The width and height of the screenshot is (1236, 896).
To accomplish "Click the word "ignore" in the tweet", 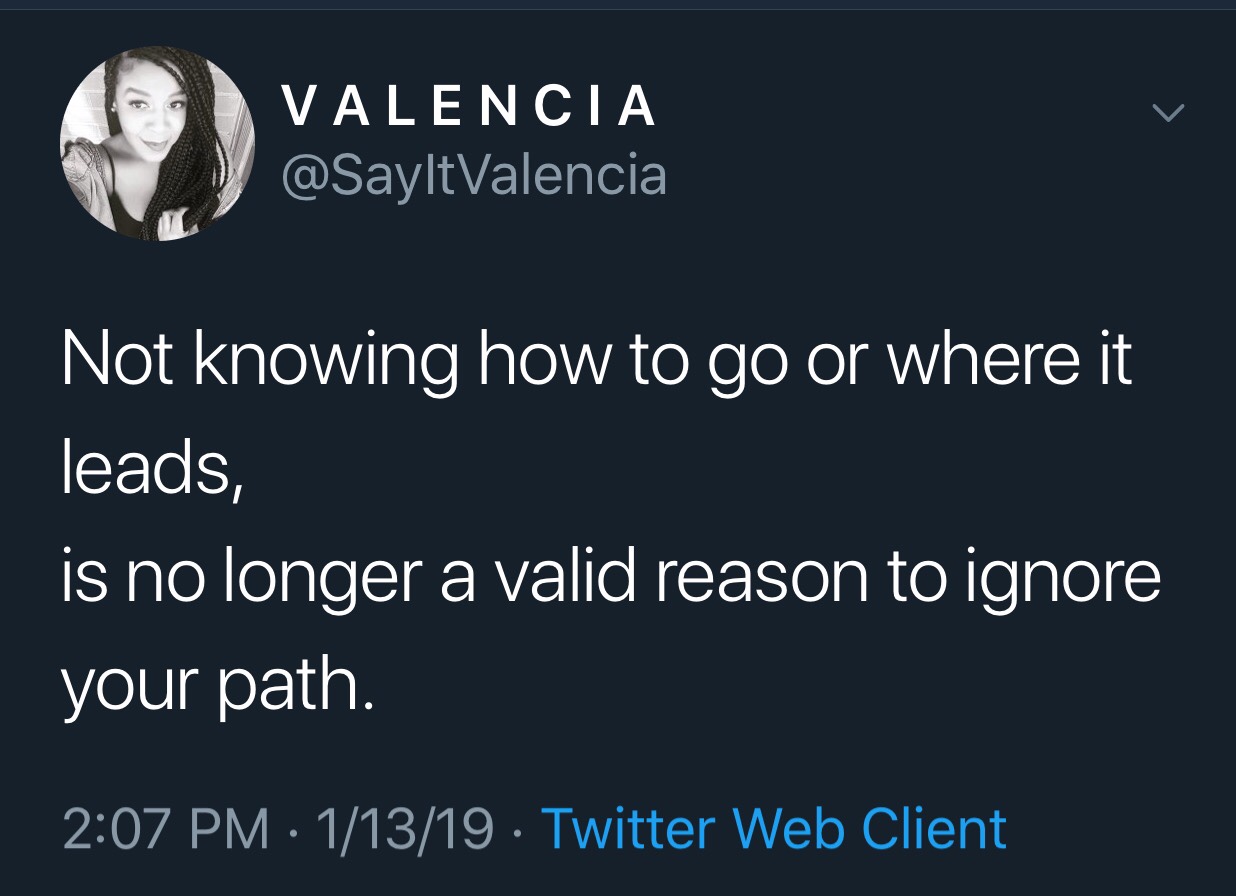I will [x=1070, y=580].
